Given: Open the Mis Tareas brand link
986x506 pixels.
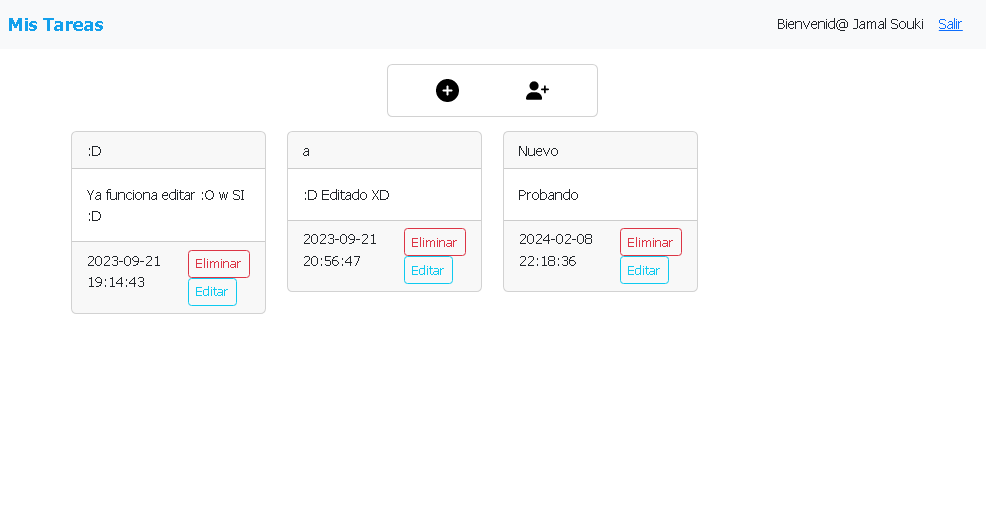Looking at the screenshot, I should pos(56,25).
